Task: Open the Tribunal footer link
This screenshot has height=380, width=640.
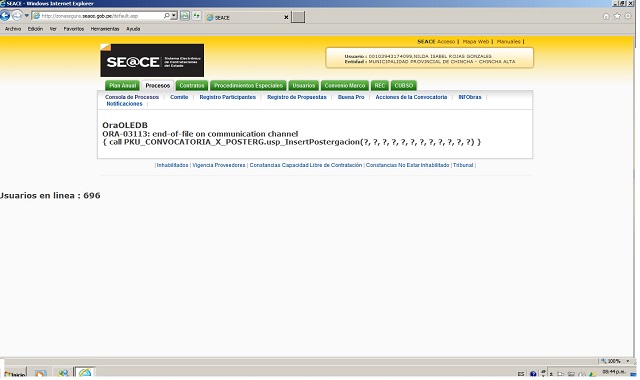Action: [463, 165]
